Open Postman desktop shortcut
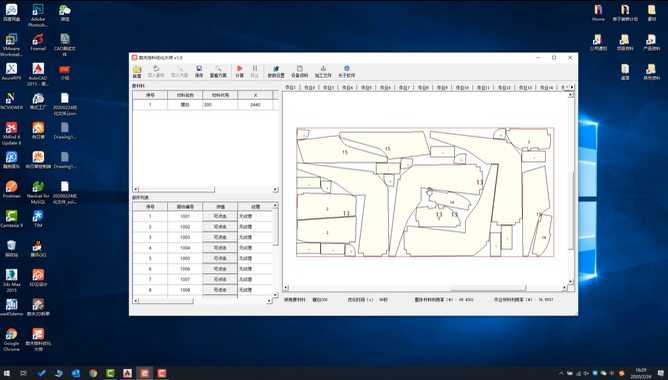The image size is (668, 380). click(12, 190)
